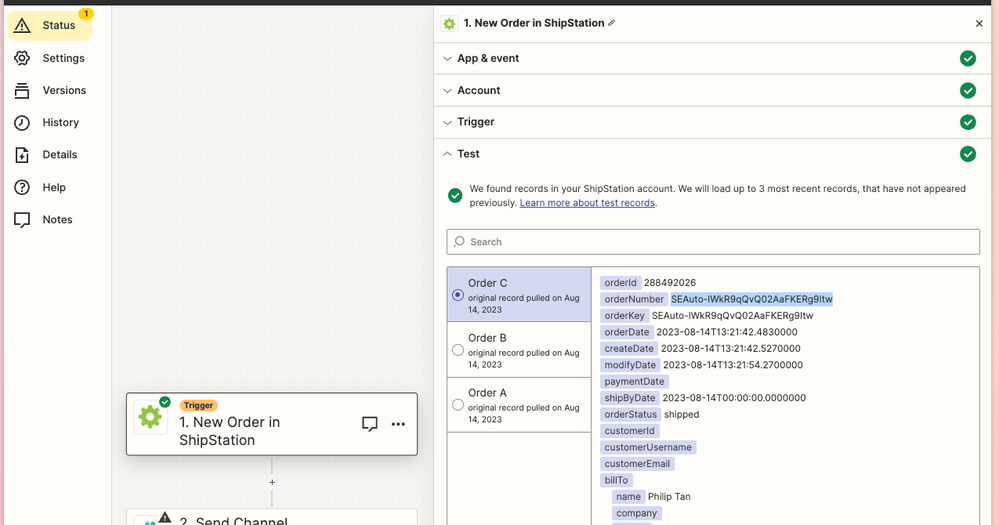The image size is (999, 525).
Task: Click plus button to add step
Action: 272,482
